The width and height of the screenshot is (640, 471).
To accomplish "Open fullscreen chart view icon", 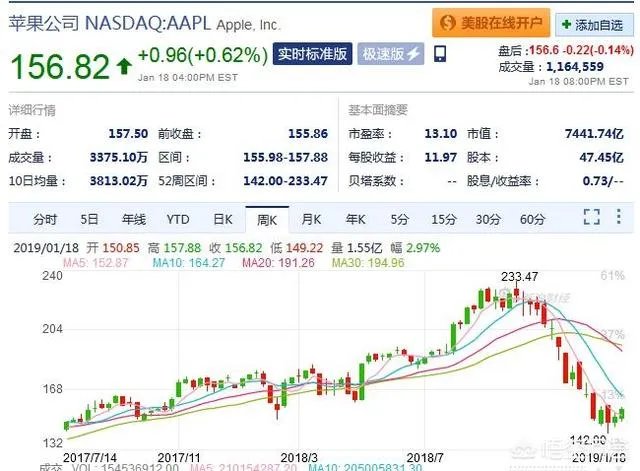I will [x=591, y=217].
